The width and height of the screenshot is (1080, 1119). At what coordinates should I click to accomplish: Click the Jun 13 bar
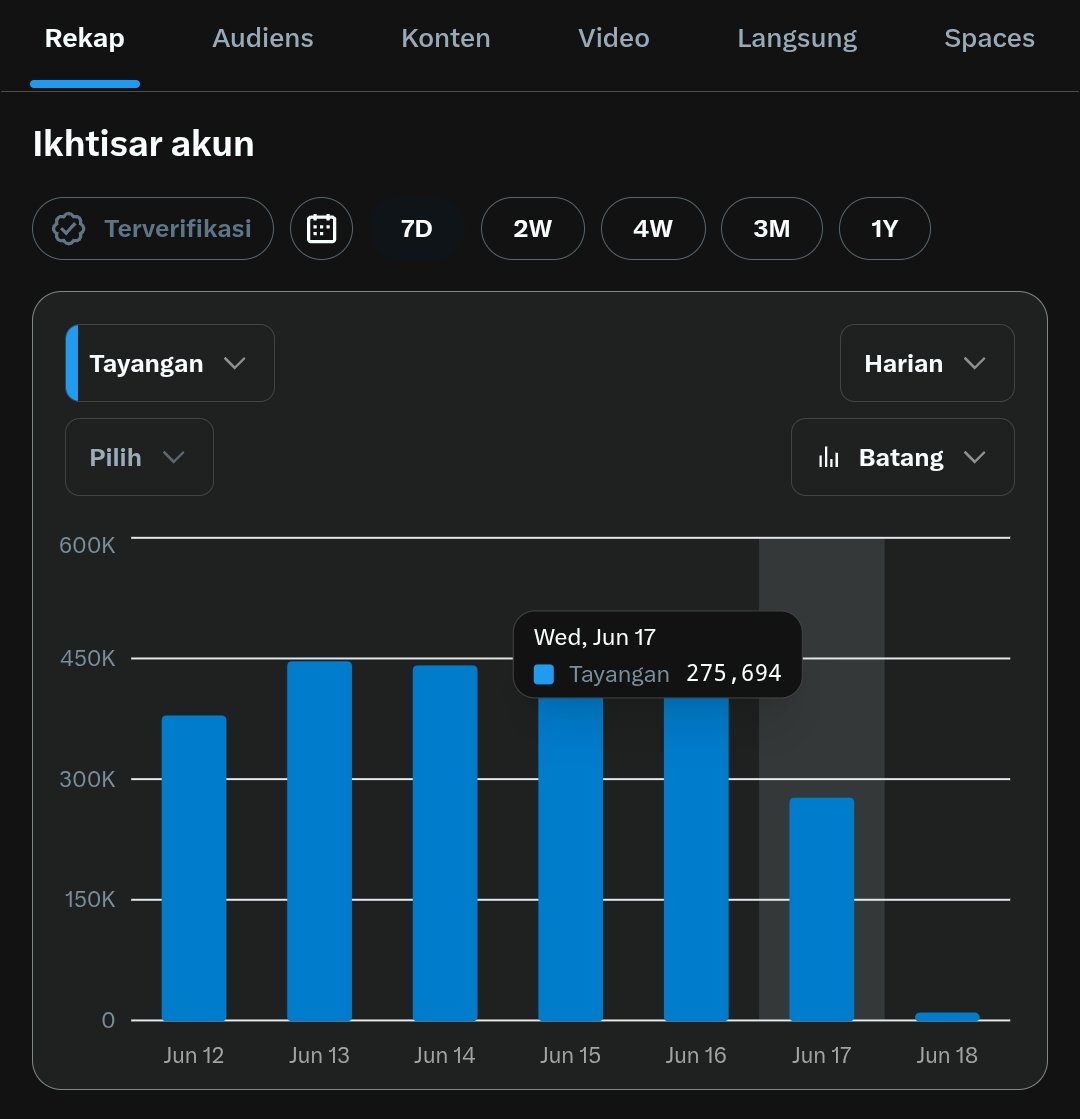320,841
